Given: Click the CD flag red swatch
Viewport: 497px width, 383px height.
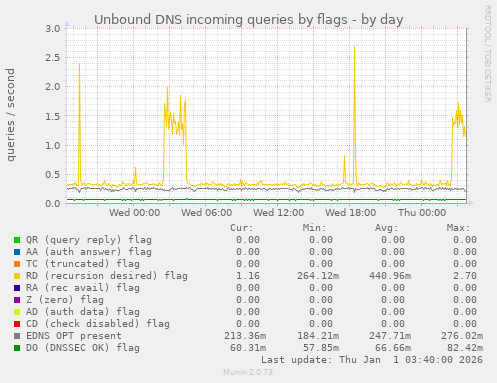Looking at the screenshot, I should coord(17,324).
